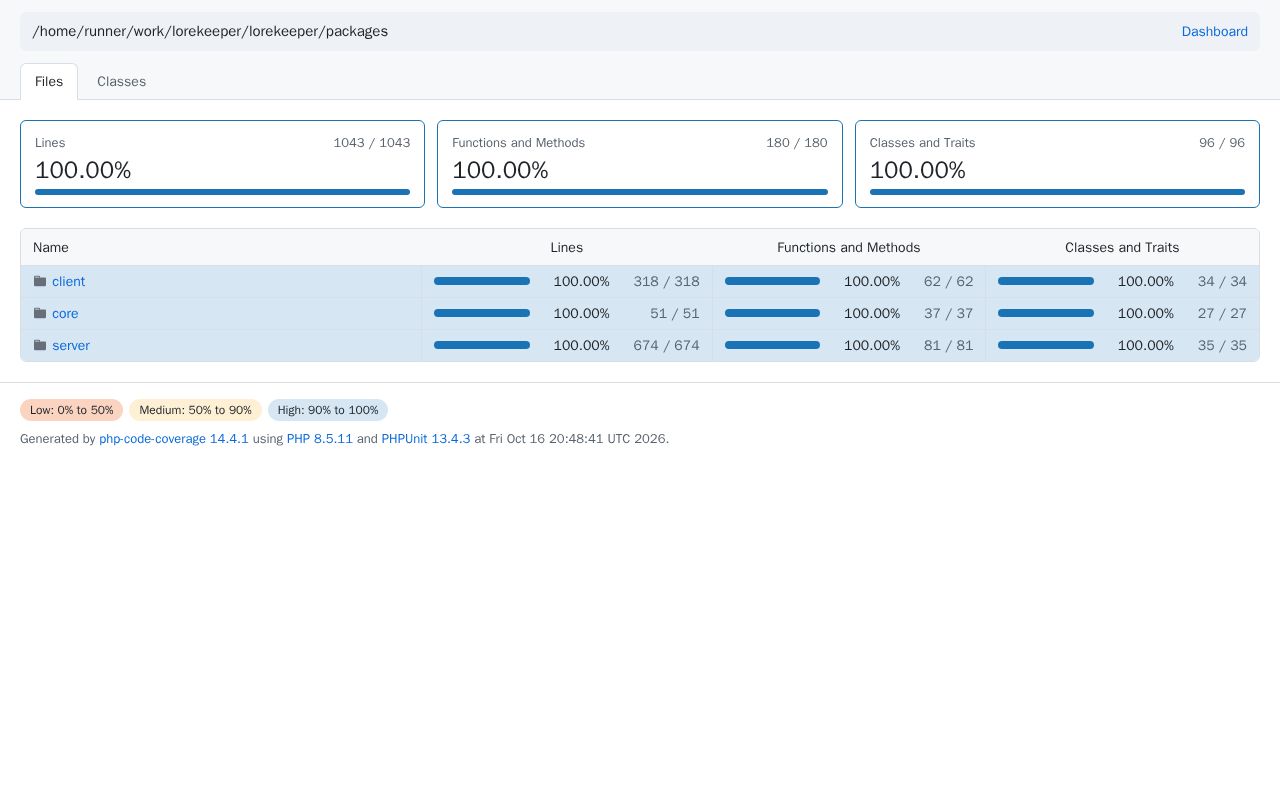The width and height of the screenshot is (1280, 800).
Task: Click the Classes and Traits column header
Action: tap(1122, 248)
